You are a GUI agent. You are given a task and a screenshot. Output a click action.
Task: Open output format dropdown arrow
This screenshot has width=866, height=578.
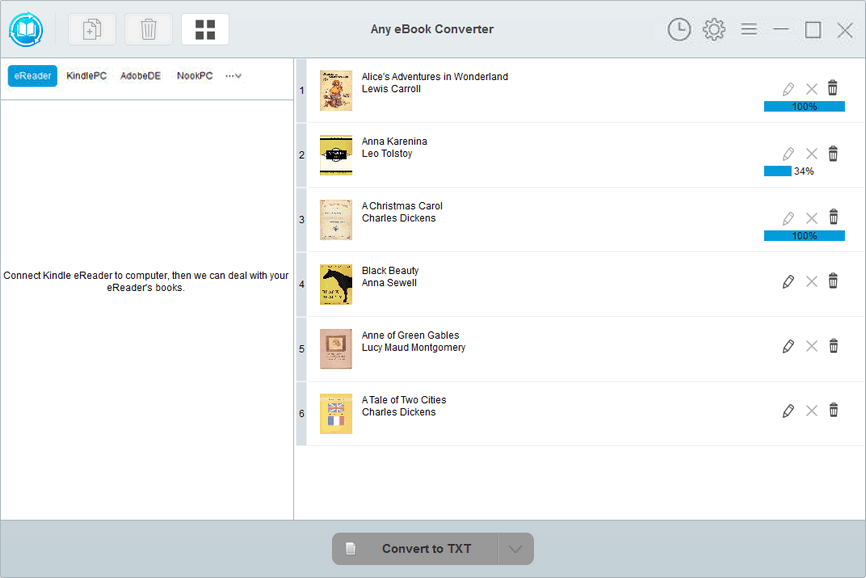pyautogui.click(x=515, y=549)
